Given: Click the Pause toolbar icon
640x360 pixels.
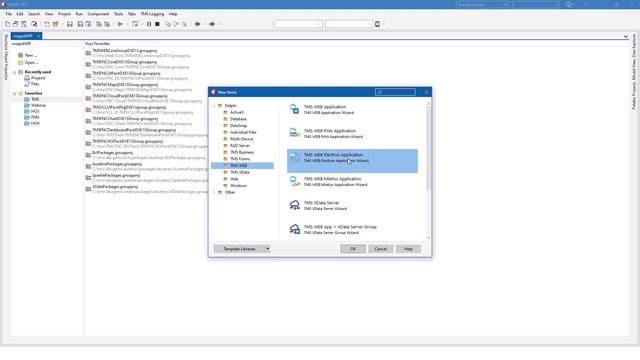Looking at the screenshot, I should tap(149, 24).
